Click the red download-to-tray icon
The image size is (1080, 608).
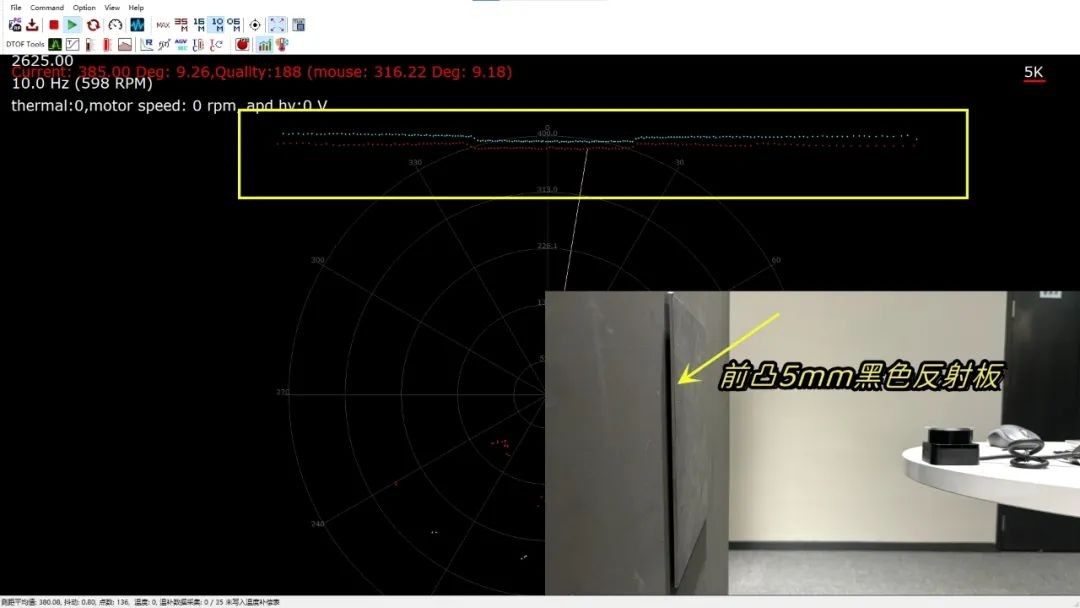point(32,25)
